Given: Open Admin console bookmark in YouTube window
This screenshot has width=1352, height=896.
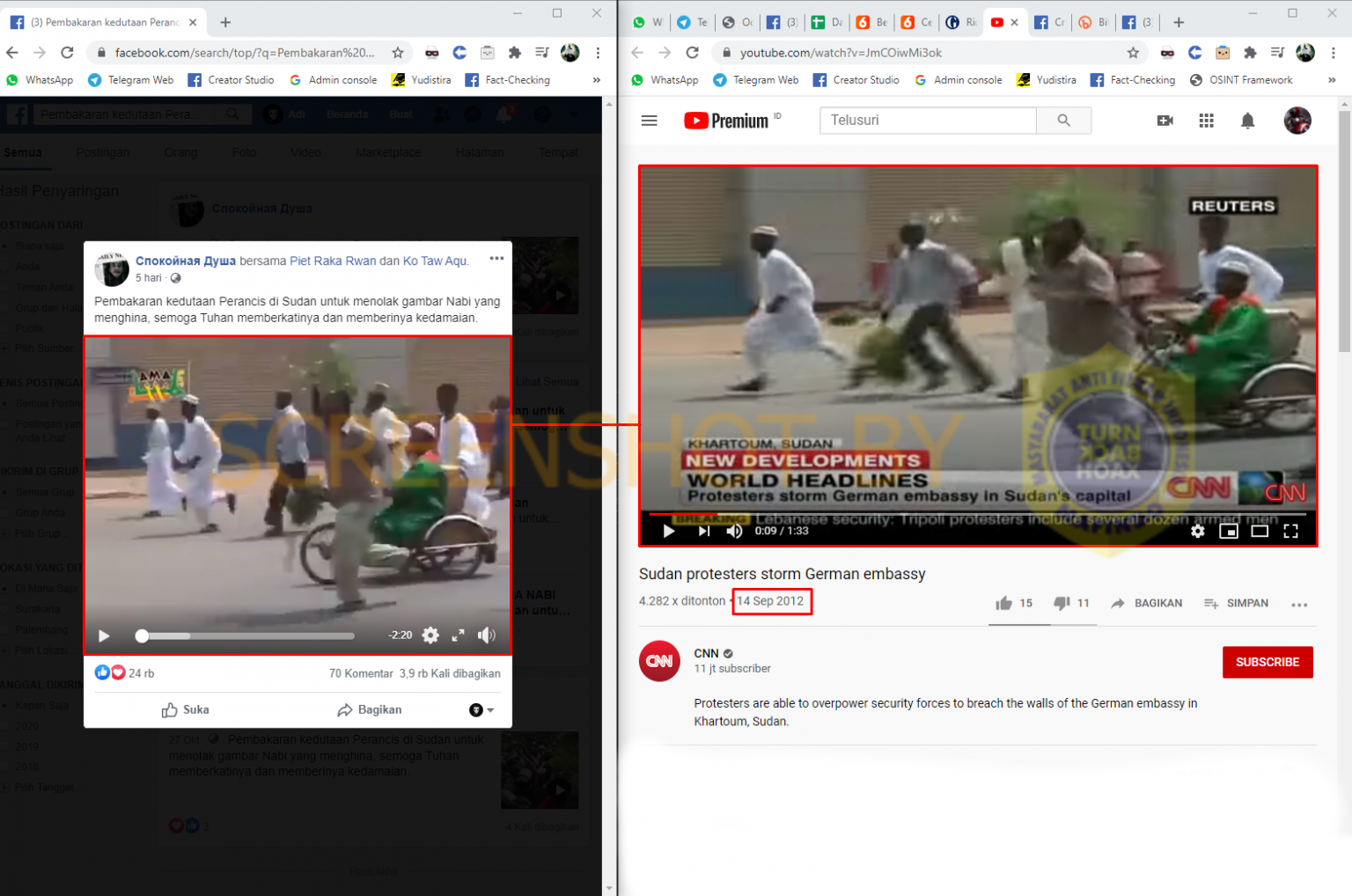Looking at the screenshot, I should (x=958, y=80).
